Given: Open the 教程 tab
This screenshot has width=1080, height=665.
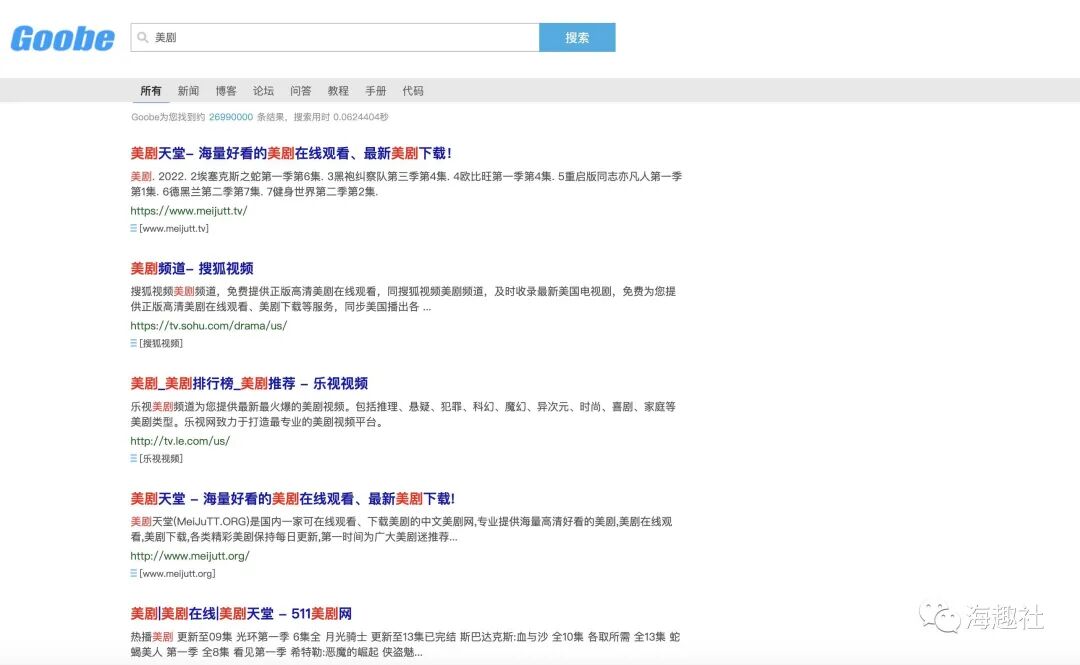Looking at the screenshot, I should (x=338, y=90).
